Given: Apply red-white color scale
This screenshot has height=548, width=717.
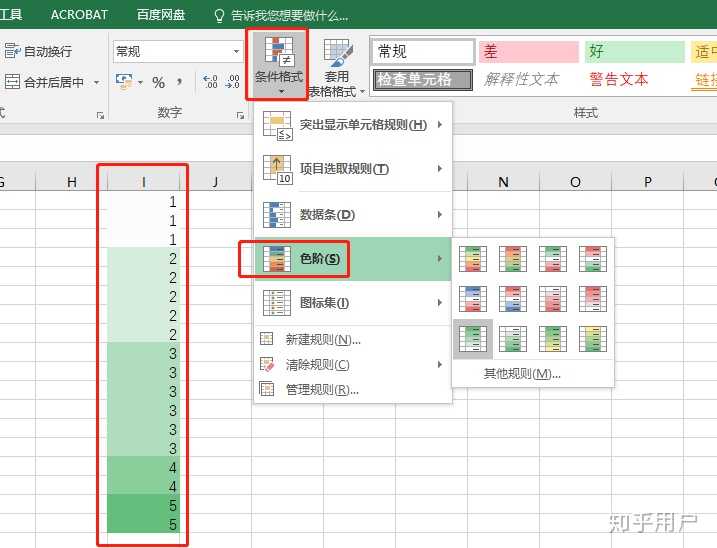Looking at the screenshot, I should [593, 299].
